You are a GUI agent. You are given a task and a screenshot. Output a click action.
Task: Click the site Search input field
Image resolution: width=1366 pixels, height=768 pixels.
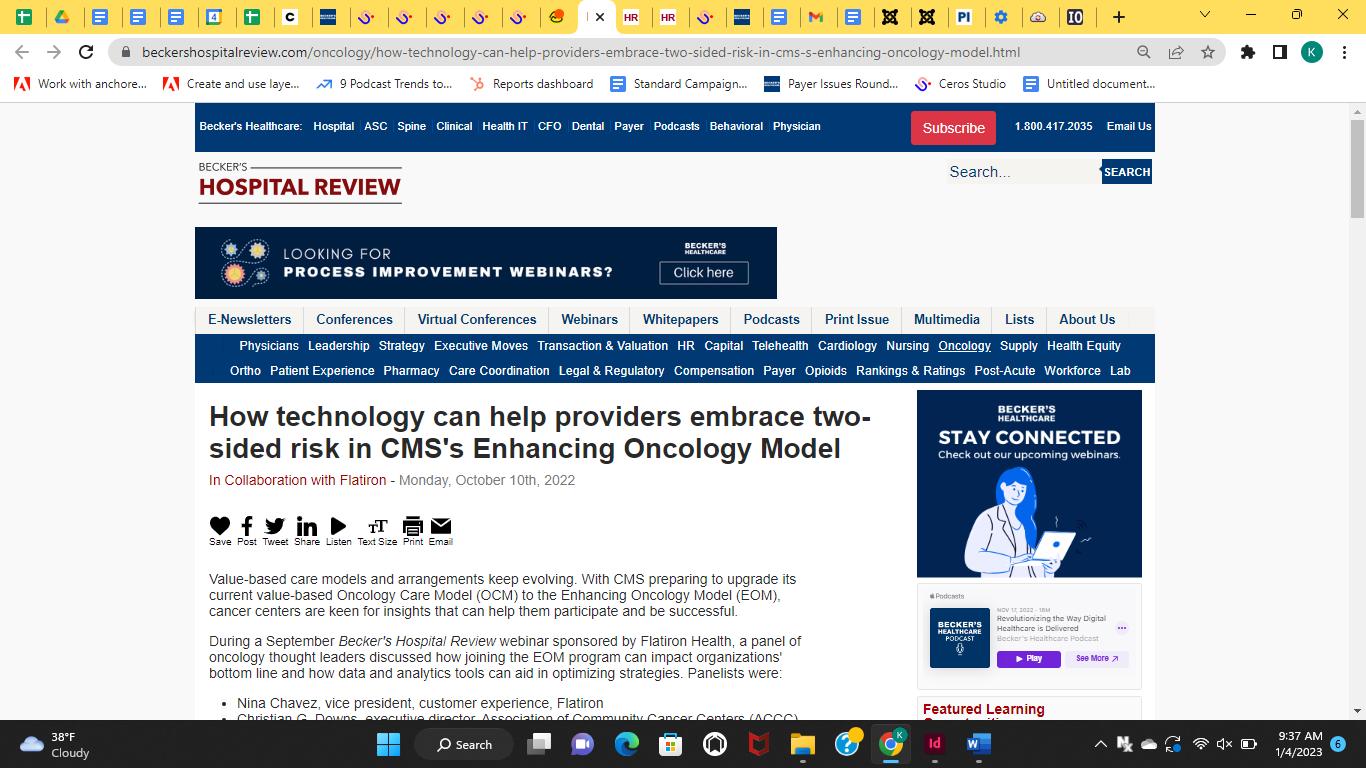[1022, 172]
